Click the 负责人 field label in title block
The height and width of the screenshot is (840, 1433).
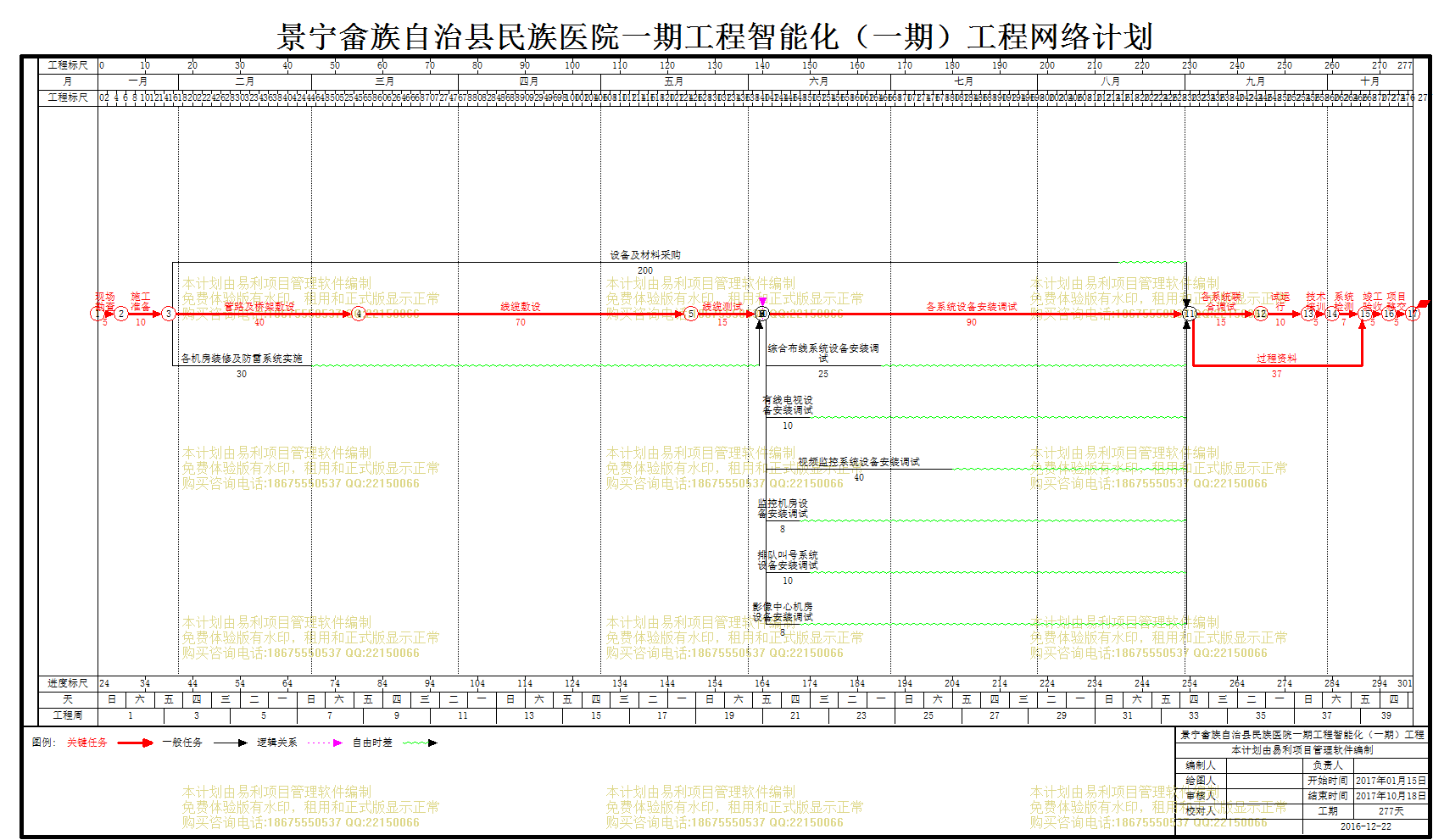click(x=1328, y=765)
